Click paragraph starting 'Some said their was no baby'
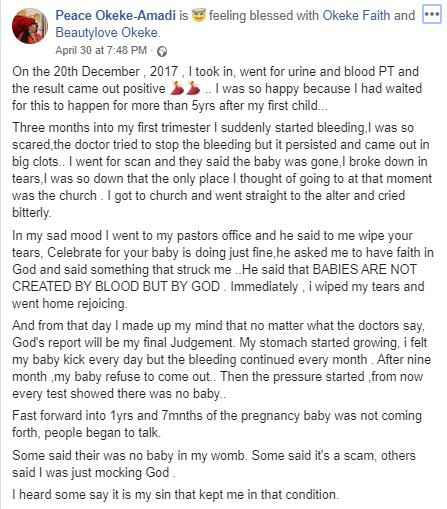Viewport: 447px width, 509px height. pos(214,464)
